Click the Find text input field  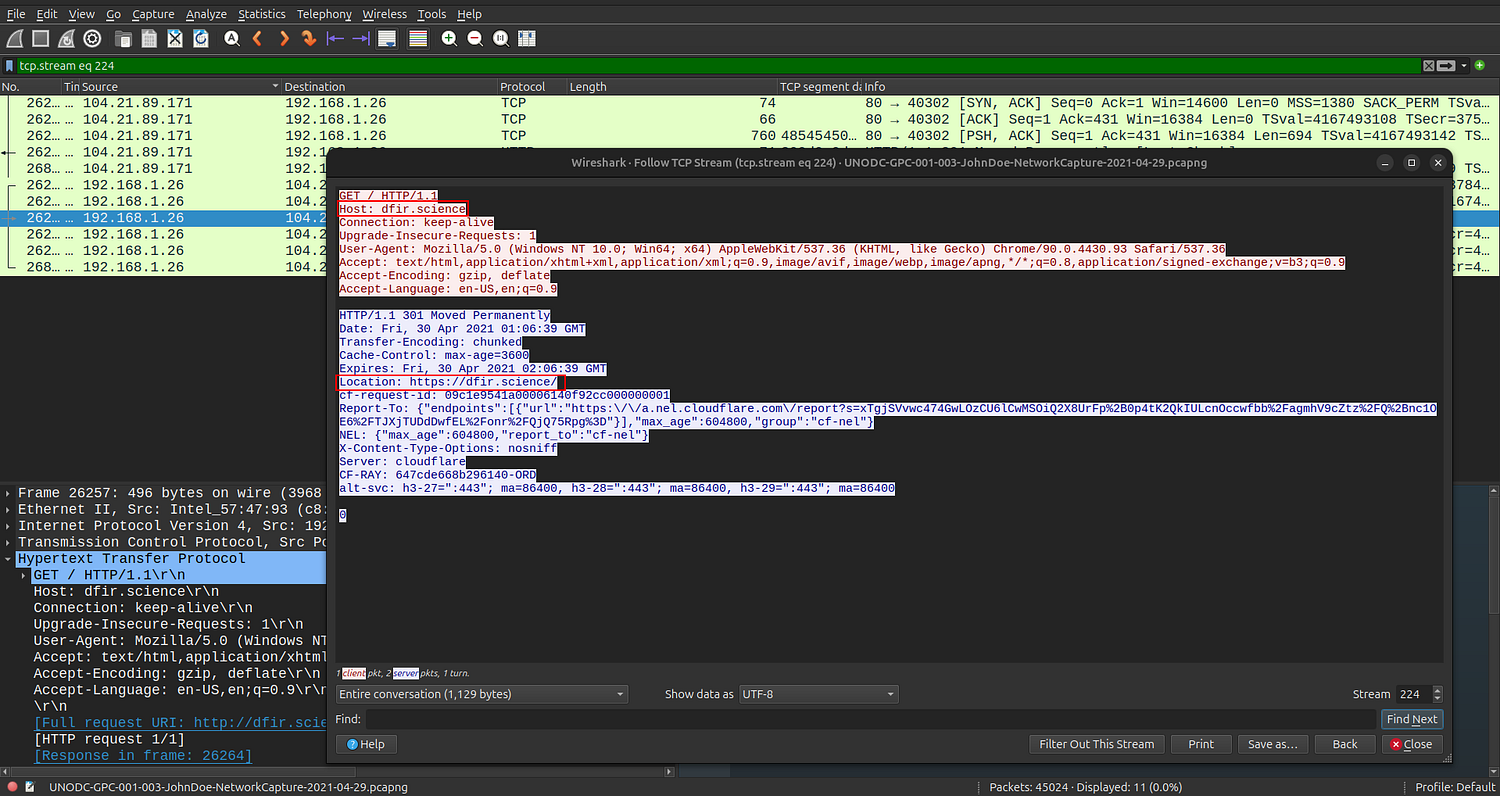(870, 719)
